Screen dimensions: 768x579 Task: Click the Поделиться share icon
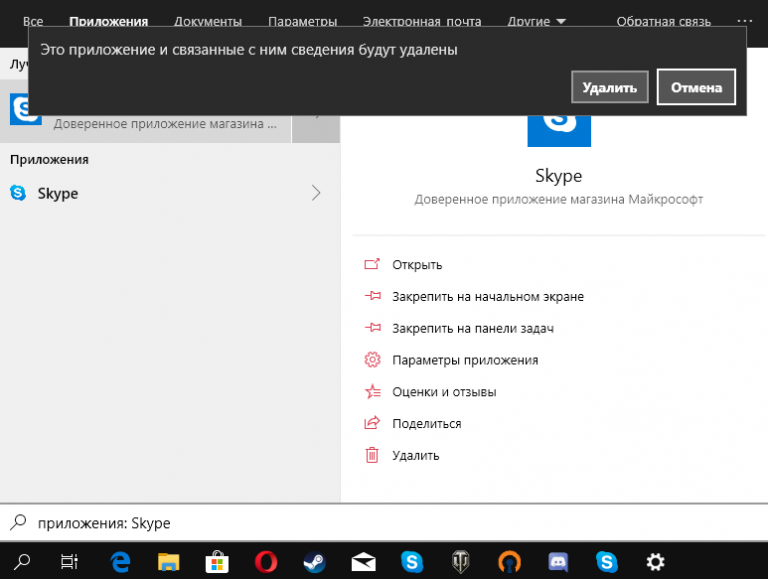(x=373, y=423)
